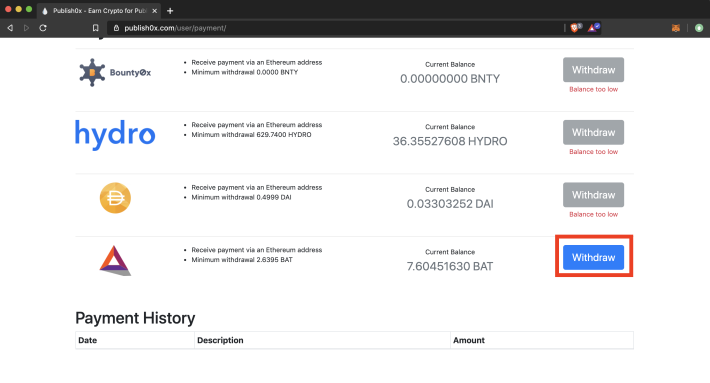This screenshot has height=383, width=710.
Task: Click 'Balance too low' under BNTY Withdraw
Action: click(593, 89)
